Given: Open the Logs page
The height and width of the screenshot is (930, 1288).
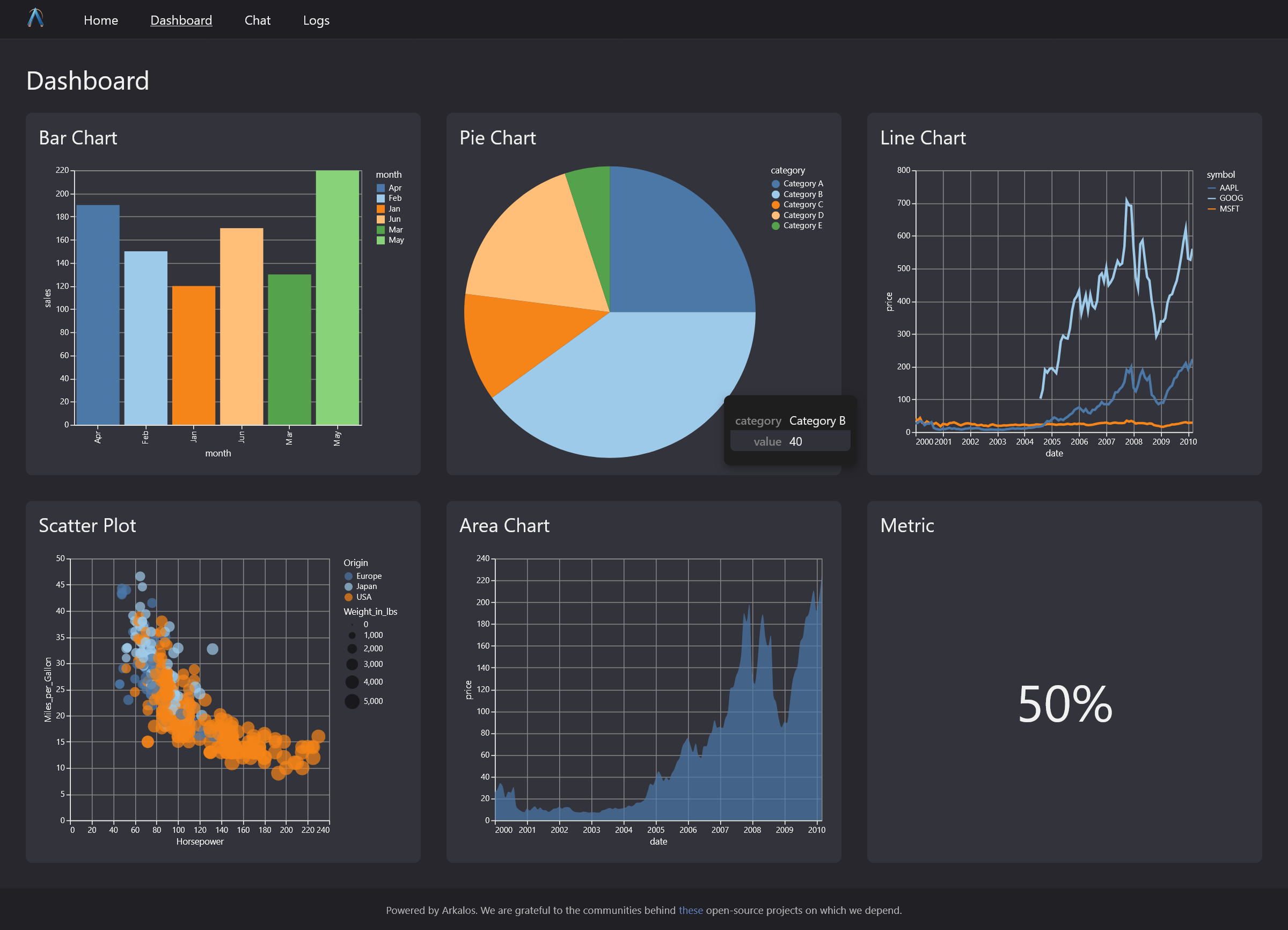Looking at the screenshot, I should click(x=316, y=20).
